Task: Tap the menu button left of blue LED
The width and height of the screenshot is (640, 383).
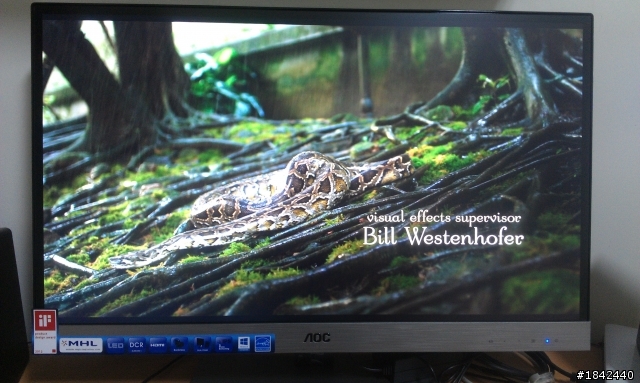Action: [533, 341]
